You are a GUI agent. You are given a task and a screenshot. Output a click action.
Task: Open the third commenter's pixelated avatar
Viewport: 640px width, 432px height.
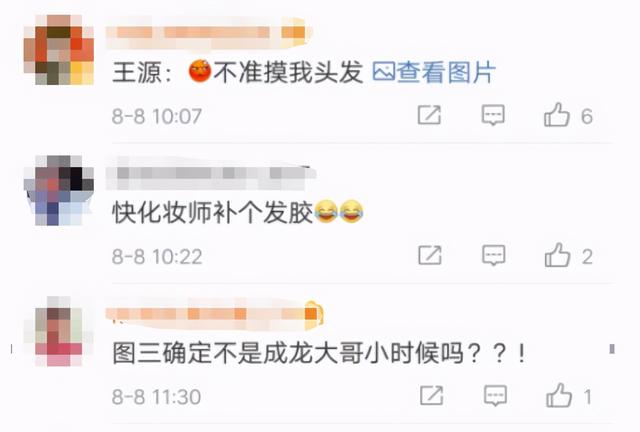point(59,331)
